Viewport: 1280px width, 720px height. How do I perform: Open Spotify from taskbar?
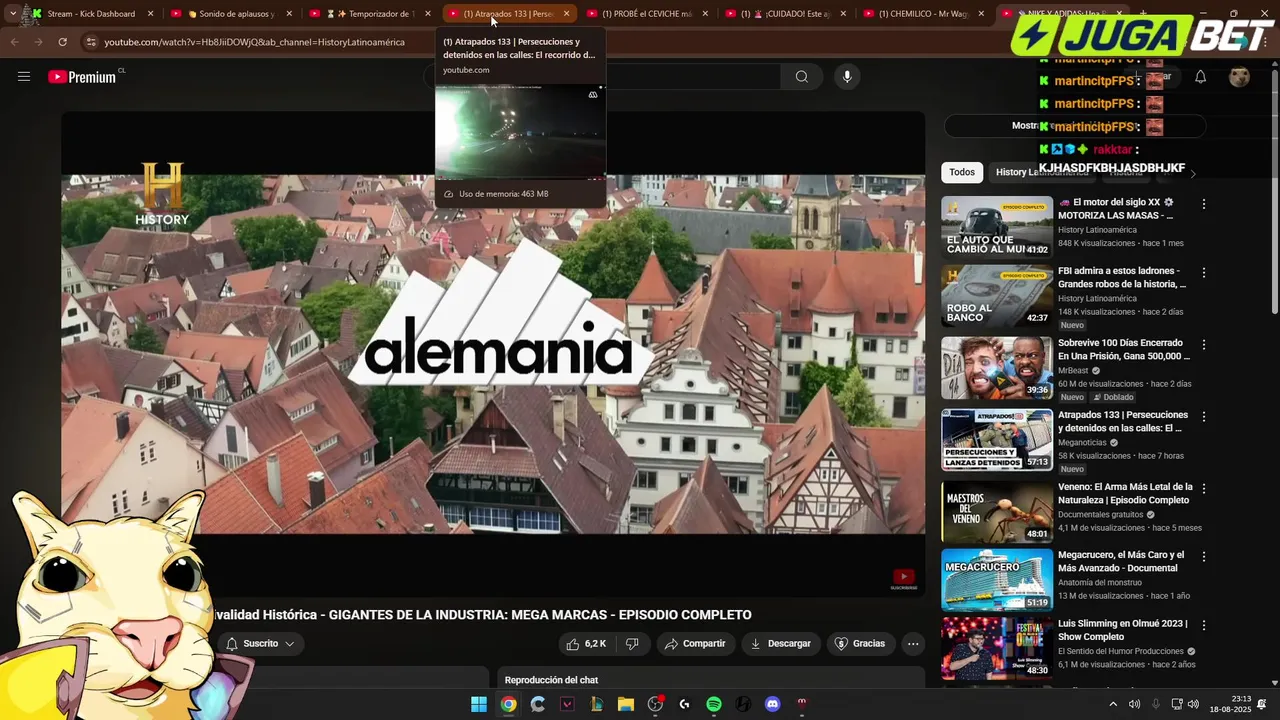click(714, 704)
